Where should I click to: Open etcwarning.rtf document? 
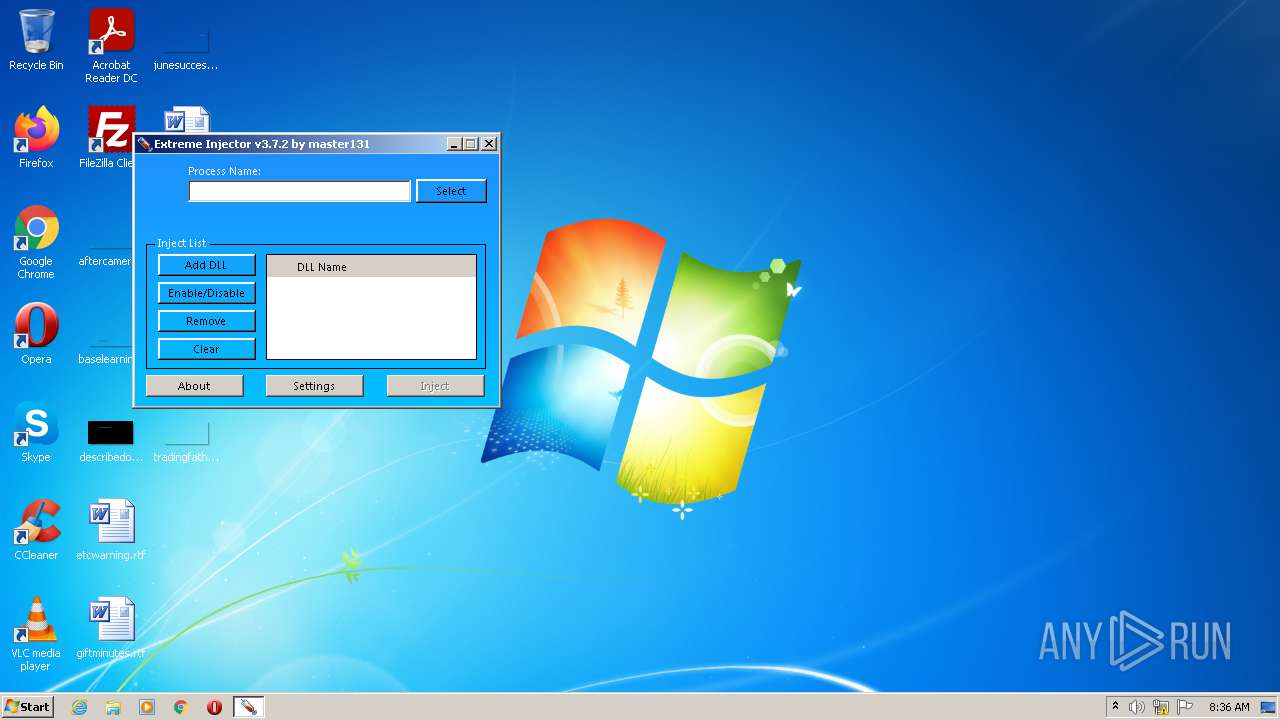pyautogui.click(x=111, y=530)
